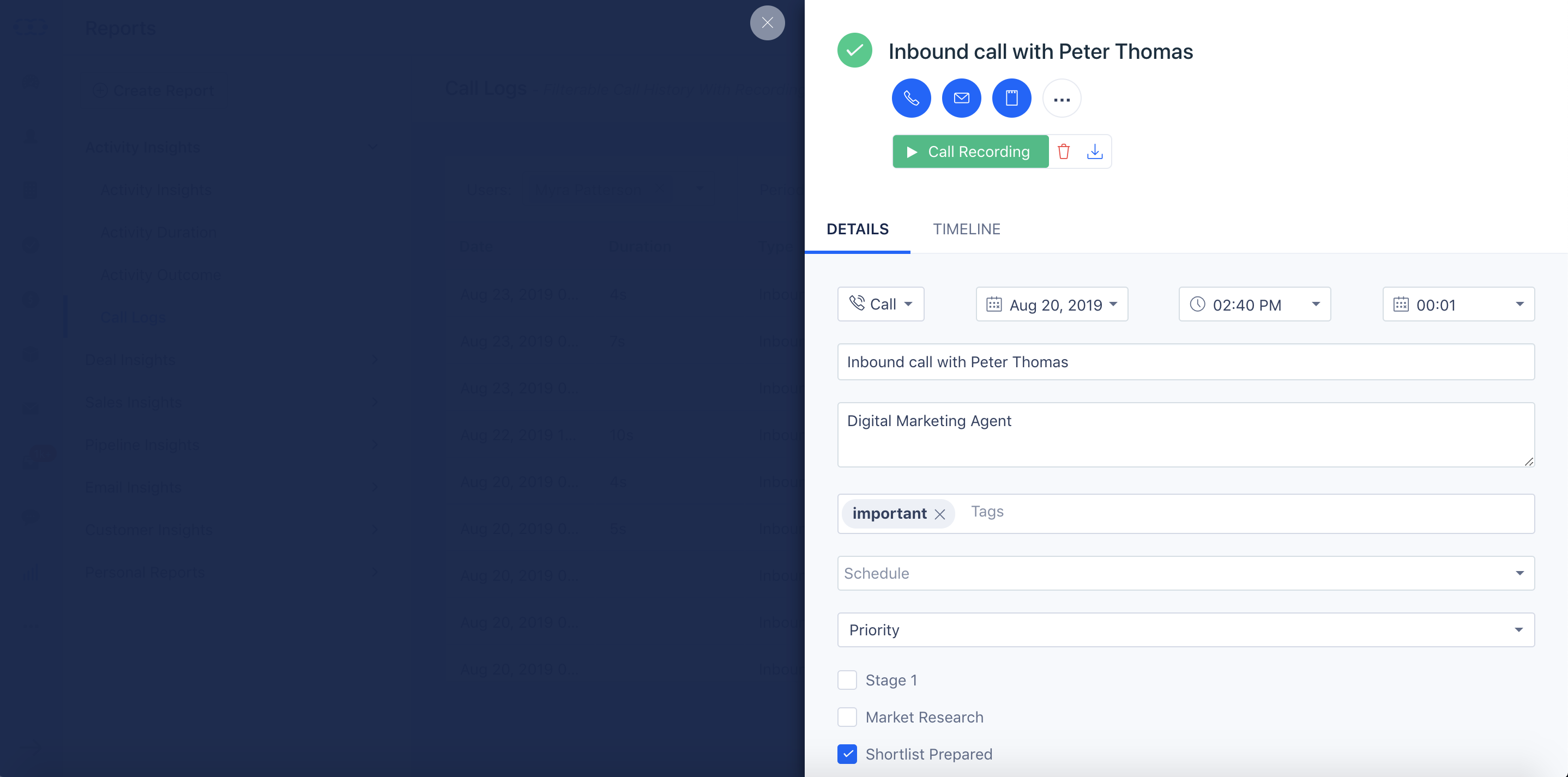
Task: Close the activity detail panel
Action: pyautogui.click(x=767, y=23)
